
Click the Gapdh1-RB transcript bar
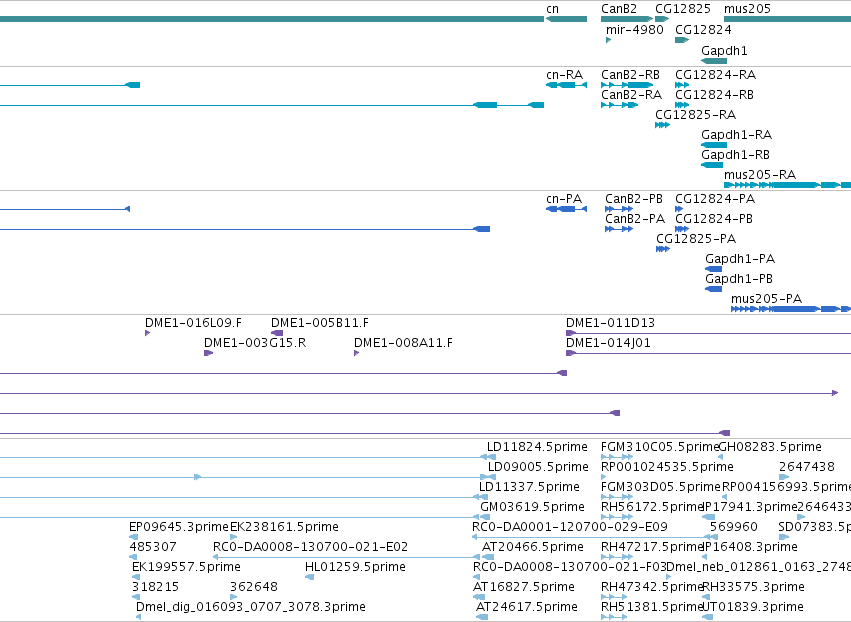pyautogui.click(x=712, y=165)
